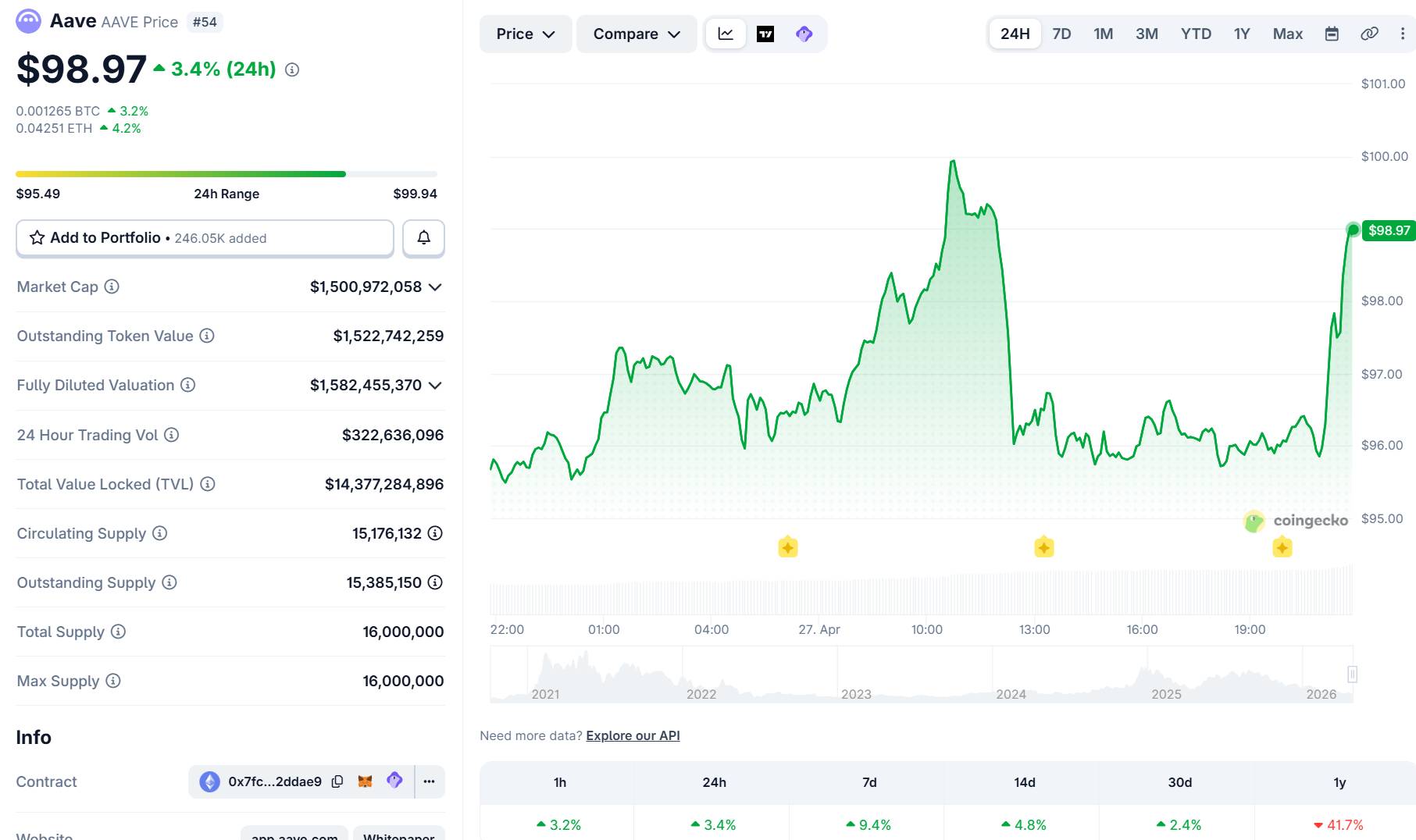Screen dimensions: 1416x840
Task: Click the 24h Range progress bar
Action: tap(226, 173)
